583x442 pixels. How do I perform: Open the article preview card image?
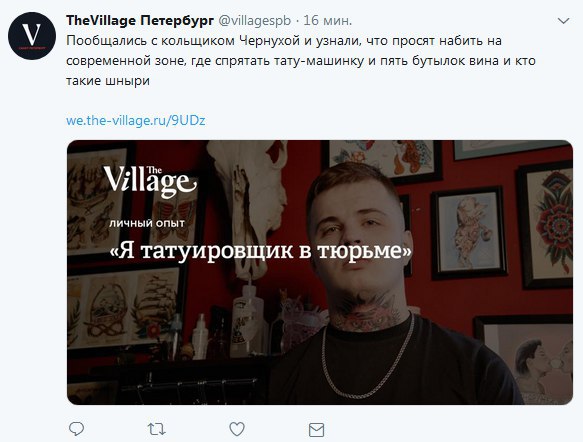(x=320, y=272)
